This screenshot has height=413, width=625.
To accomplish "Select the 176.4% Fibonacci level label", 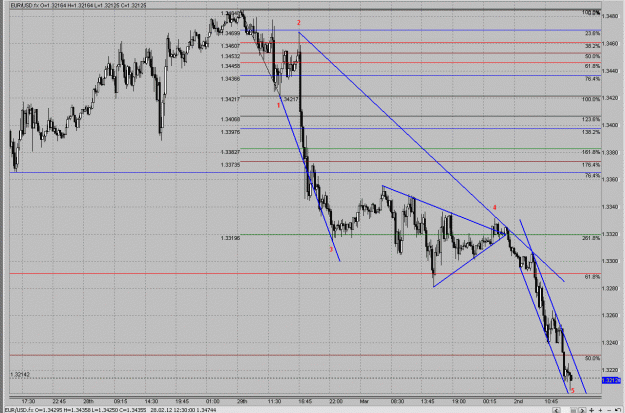I will tap(592, 165).
